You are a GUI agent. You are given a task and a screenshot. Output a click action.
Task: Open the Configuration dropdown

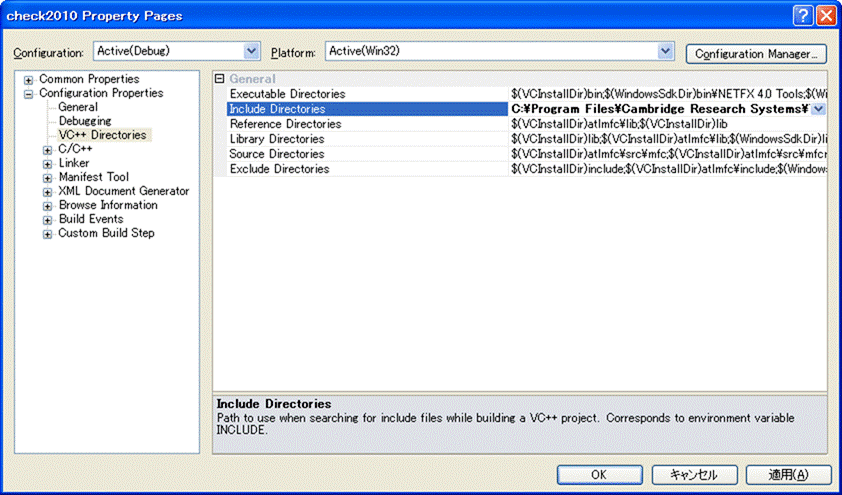(251, 51)
